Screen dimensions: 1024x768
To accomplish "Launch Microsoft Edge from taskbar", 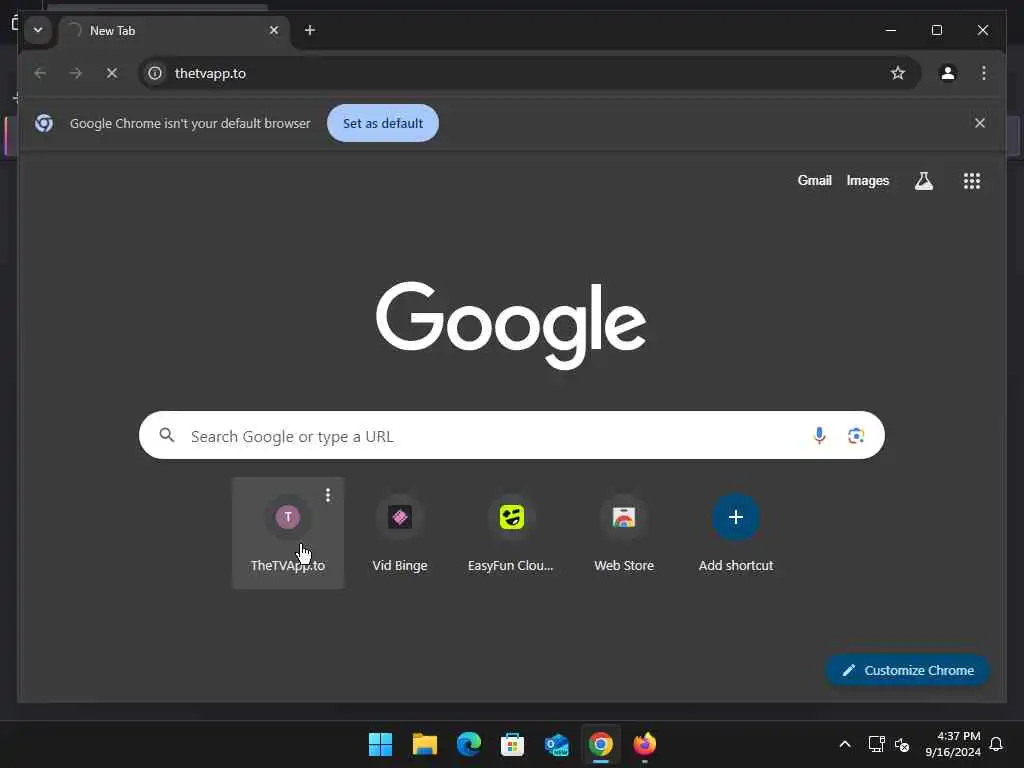I will (x=469, y=744).
